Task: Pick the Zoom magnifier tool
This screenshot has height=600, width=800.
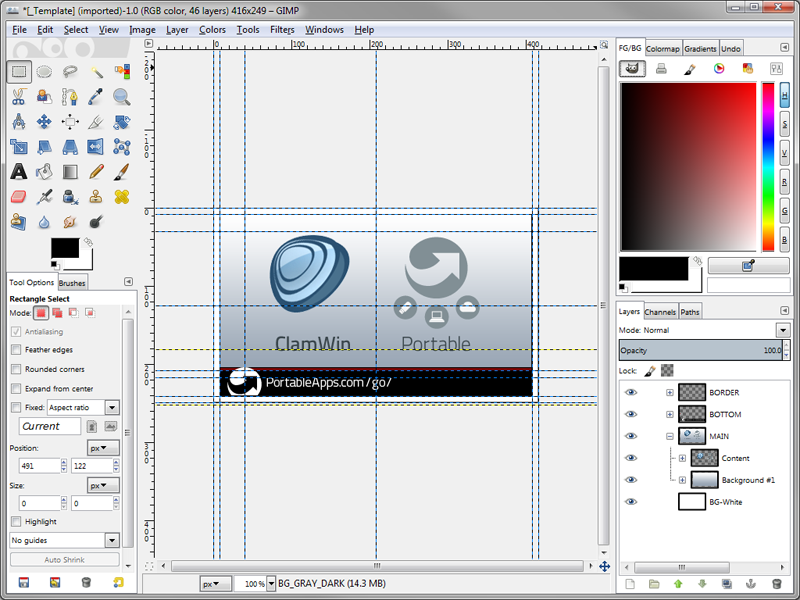Action: point(122,97)
